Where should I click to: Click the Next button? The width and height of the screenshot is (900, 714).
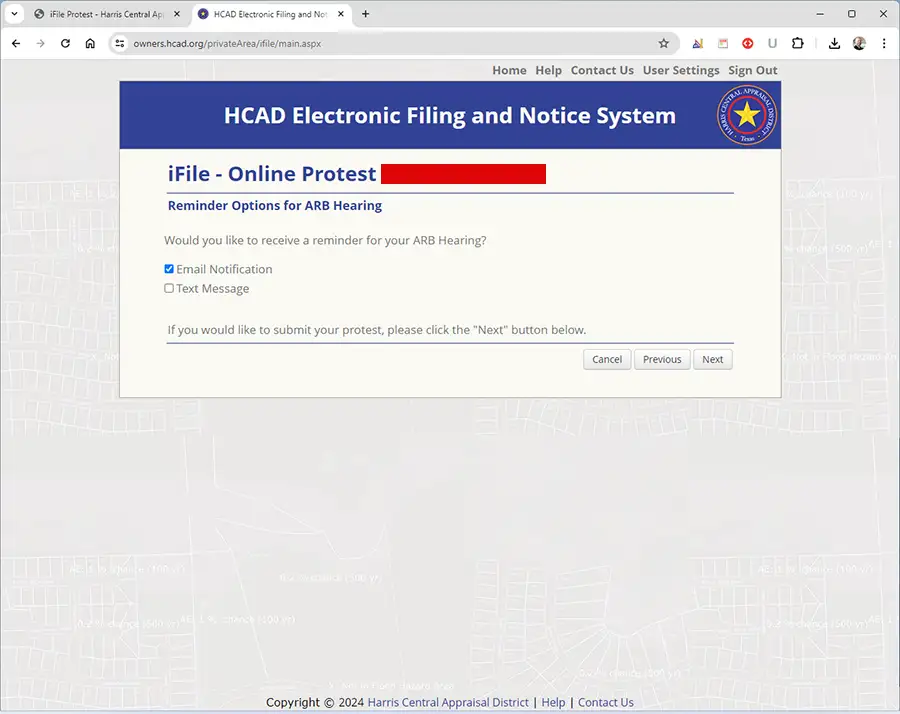tap(712, 359)
